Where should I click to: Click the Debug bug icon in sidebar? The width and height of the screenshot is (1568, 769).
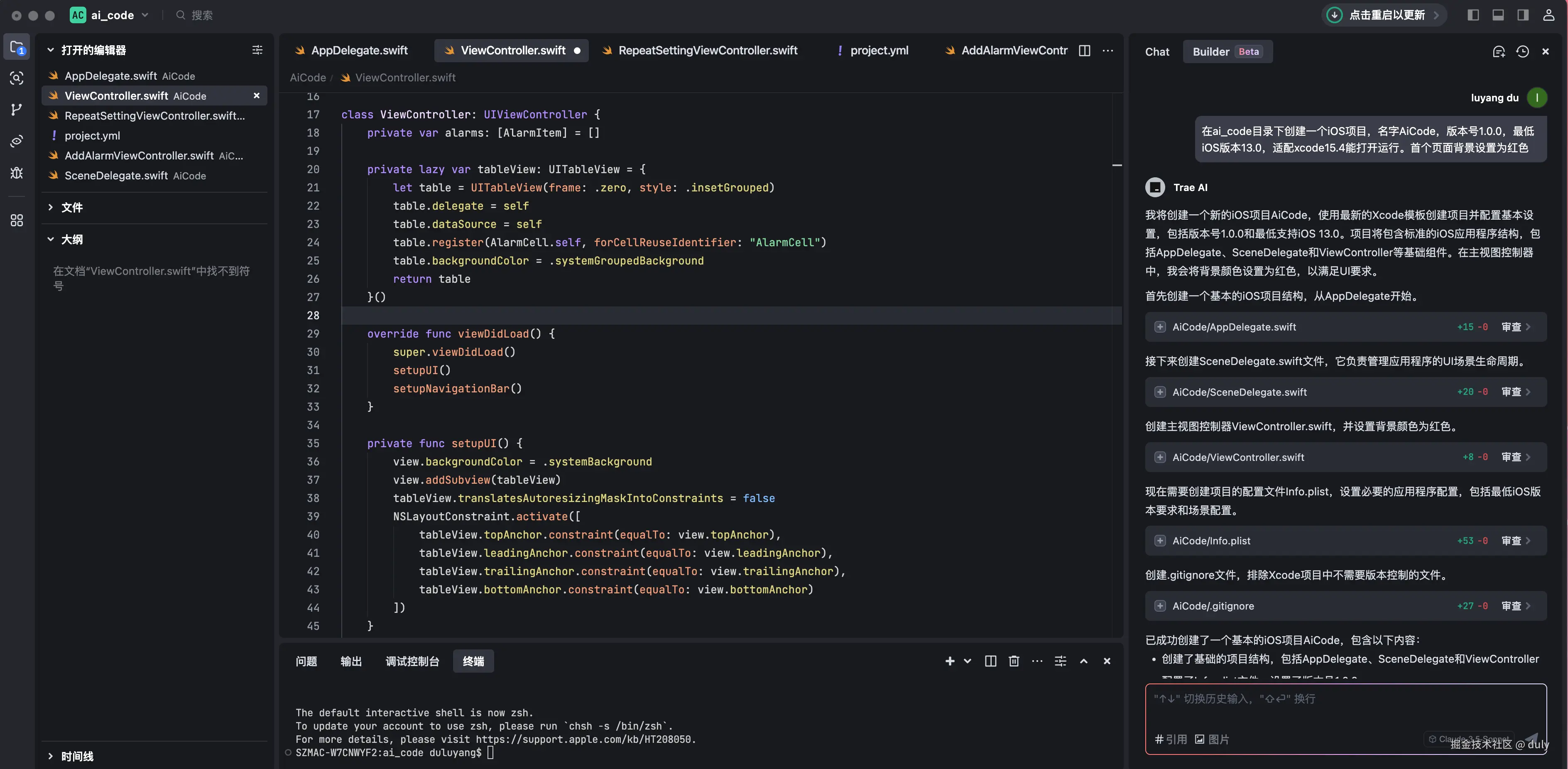point(17,173)
